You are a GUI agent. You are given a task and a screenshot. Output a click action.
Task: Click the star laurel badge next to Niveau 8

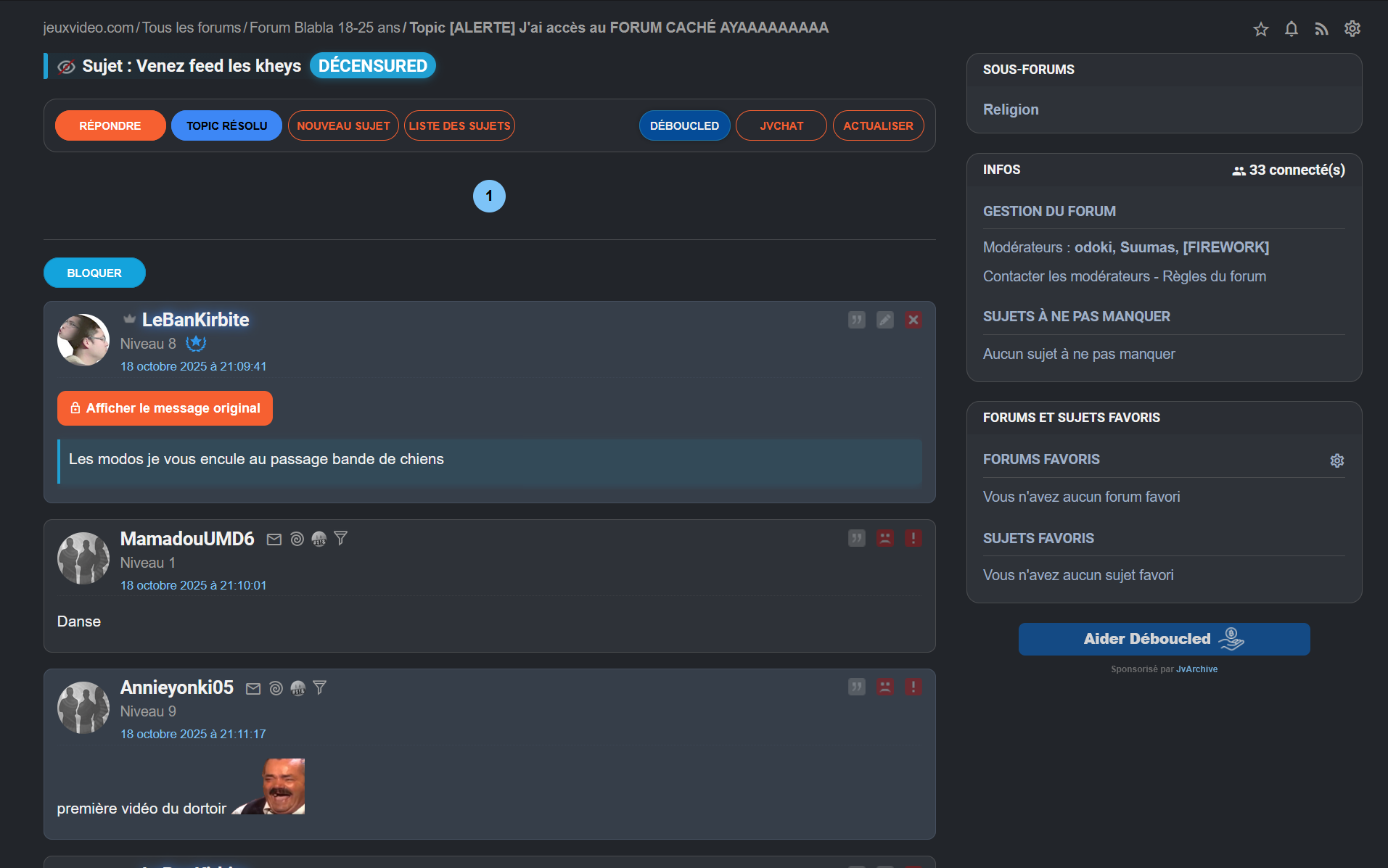pyautogui.click(x=196, y=344)
